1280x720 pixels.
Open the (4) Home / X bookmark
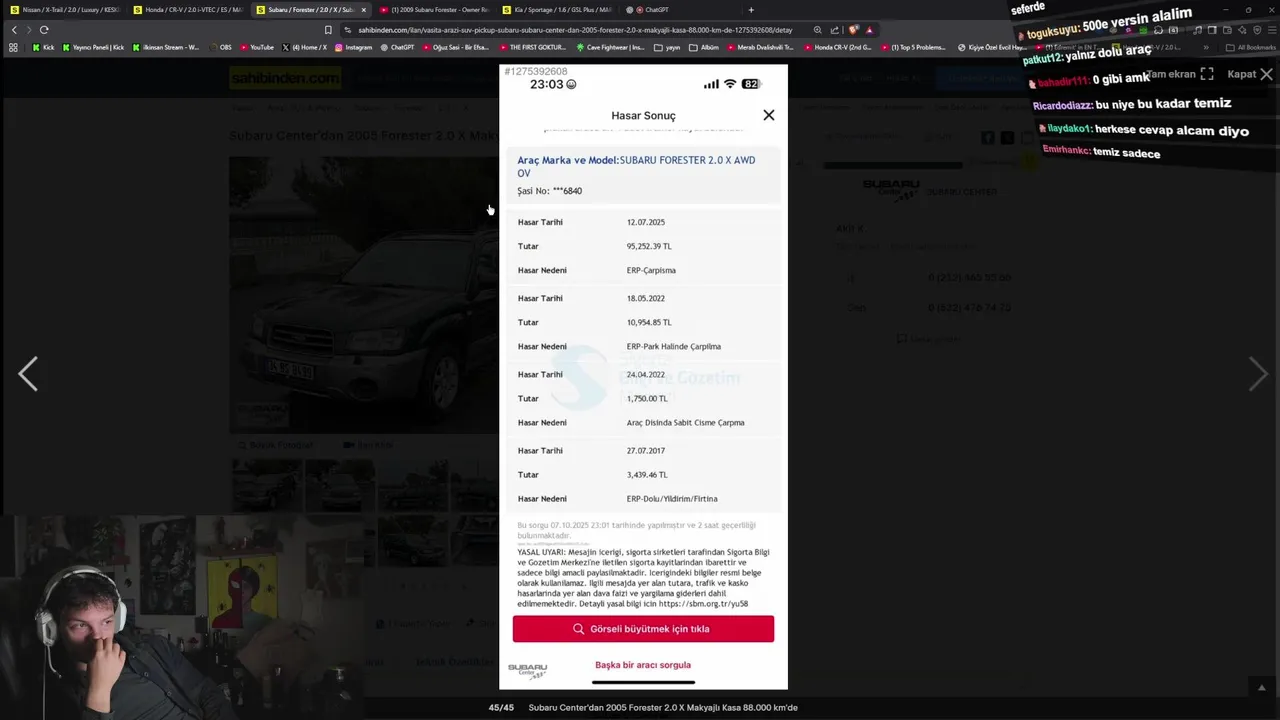click(304, 47)
